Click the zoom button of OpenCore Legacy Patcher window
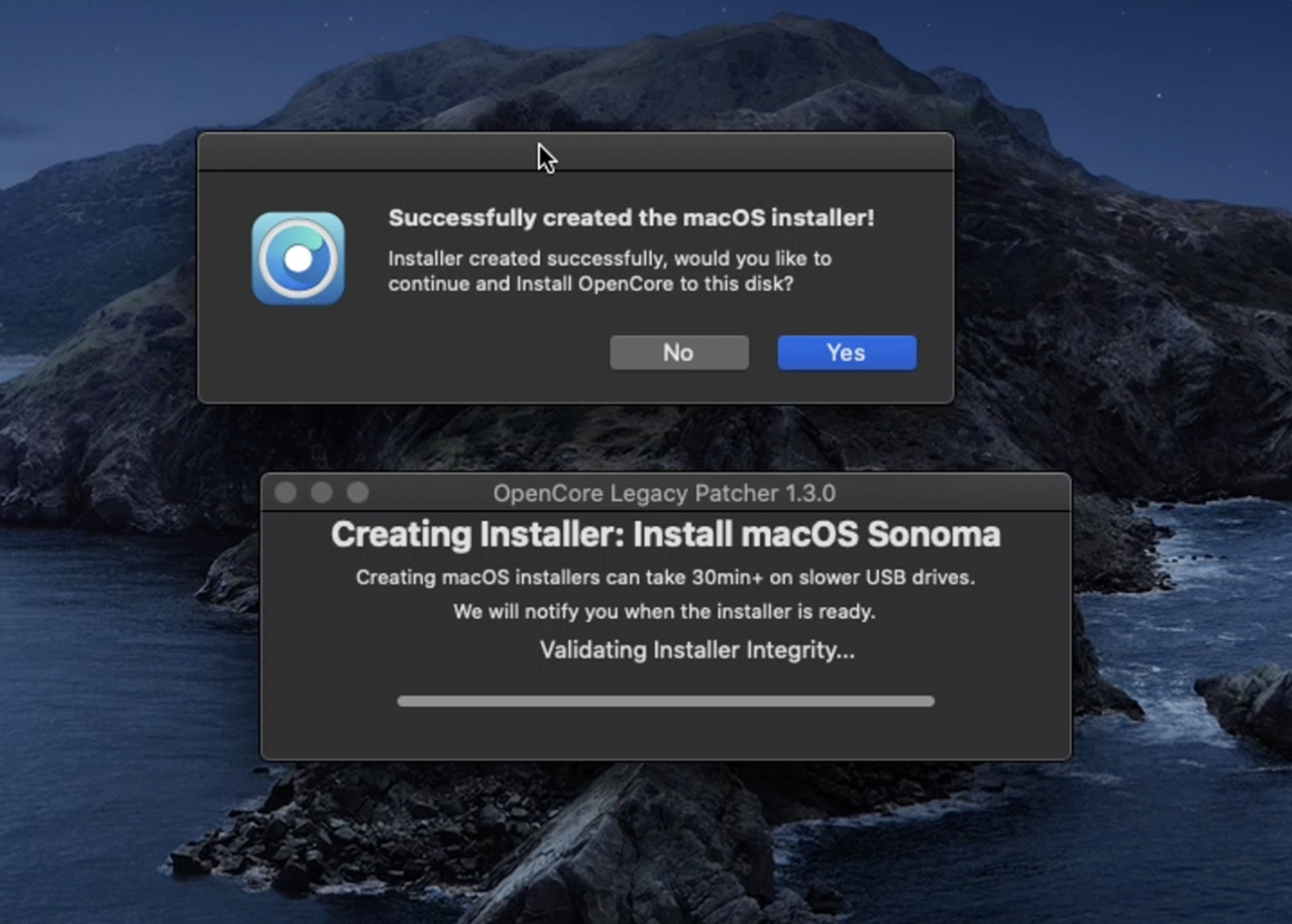The image size is (1292, 924). pyautogui.click(x=357, y=493)
